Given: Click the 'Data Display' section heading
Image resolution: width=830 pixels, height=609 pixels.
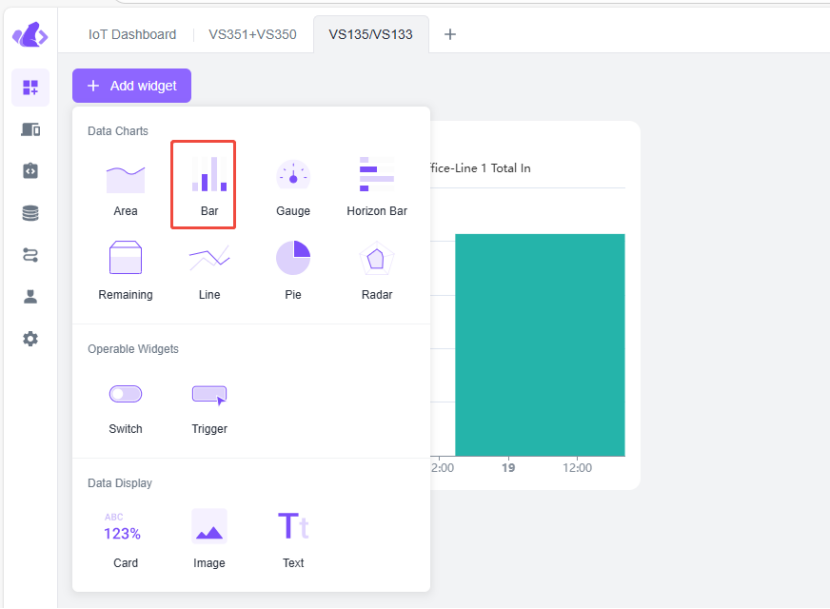Looking at the screenshot, I should click(x=120, y=483).
